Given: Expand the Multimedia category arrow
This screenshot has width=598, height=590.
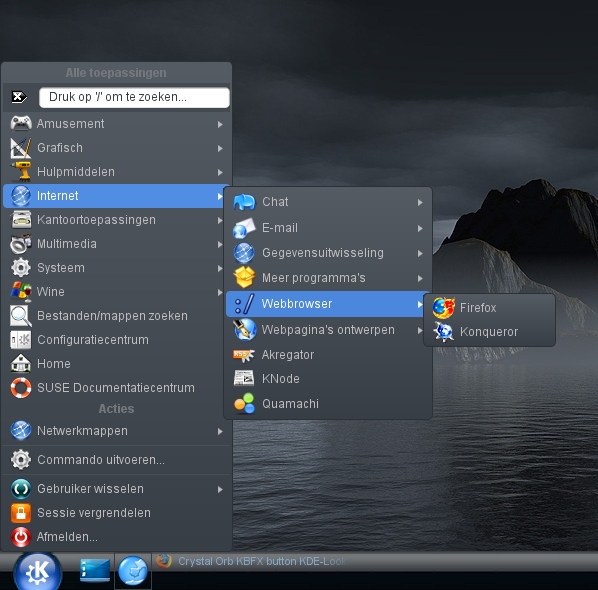Looking at the screenshot, I should click(x=220, y=244).
